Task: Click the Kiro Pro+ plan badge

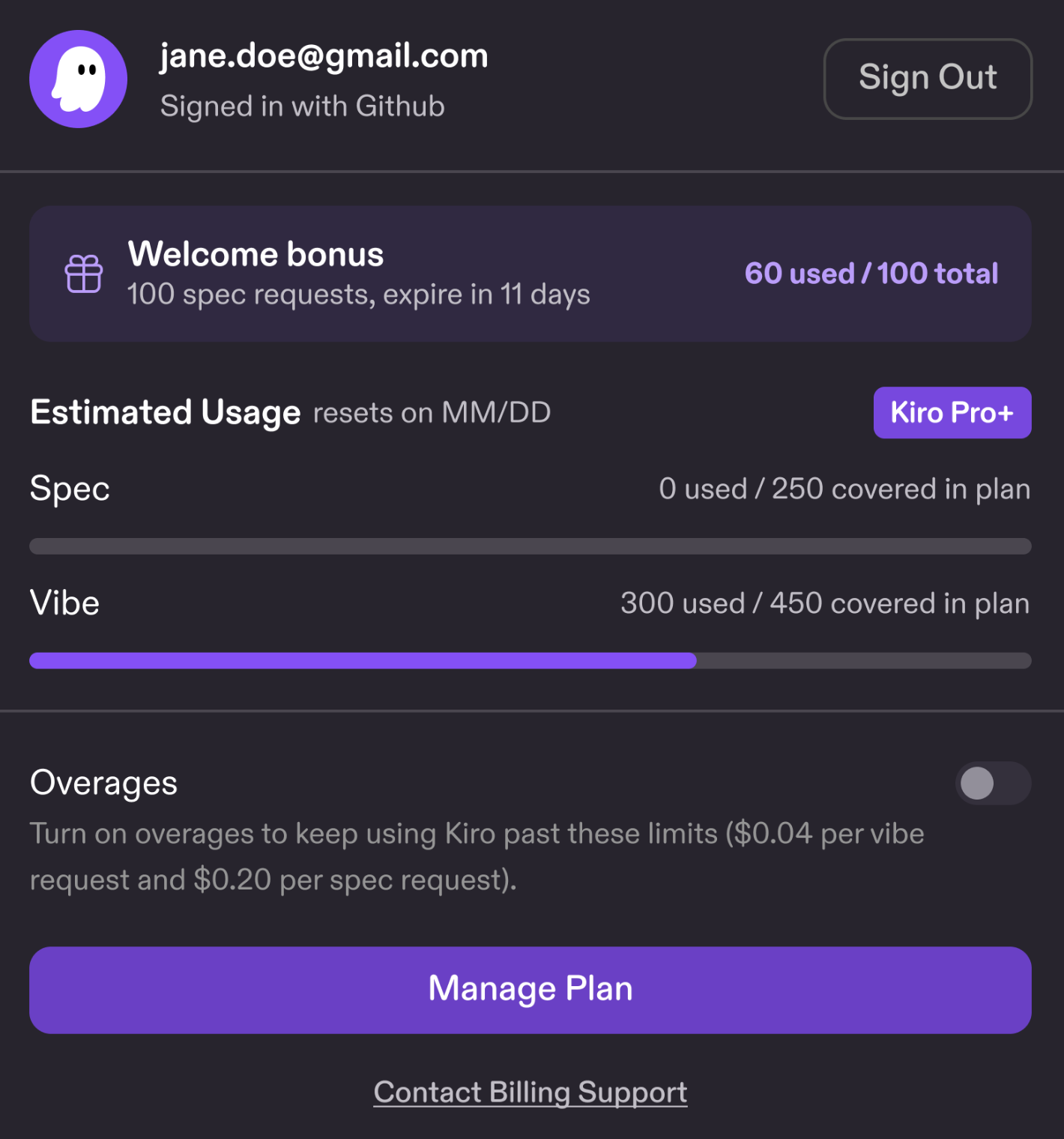Action: coord(952,413)
